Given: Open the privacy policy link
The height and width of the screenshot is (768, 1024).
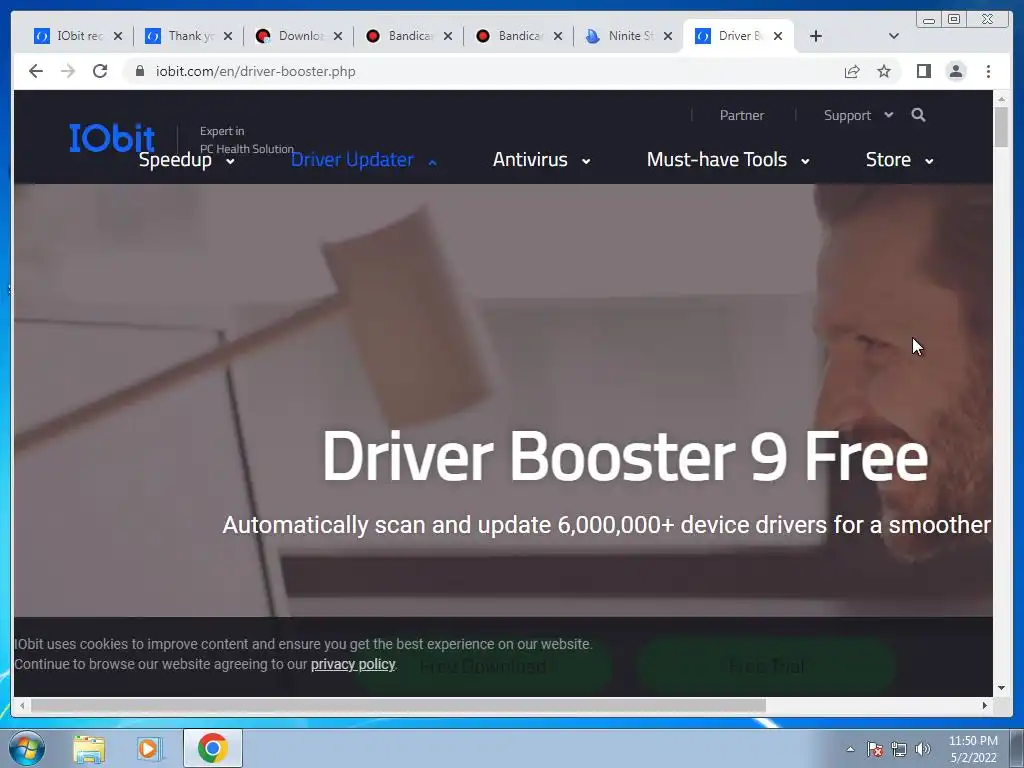Looking at the screenshot, I should (353, 664).
